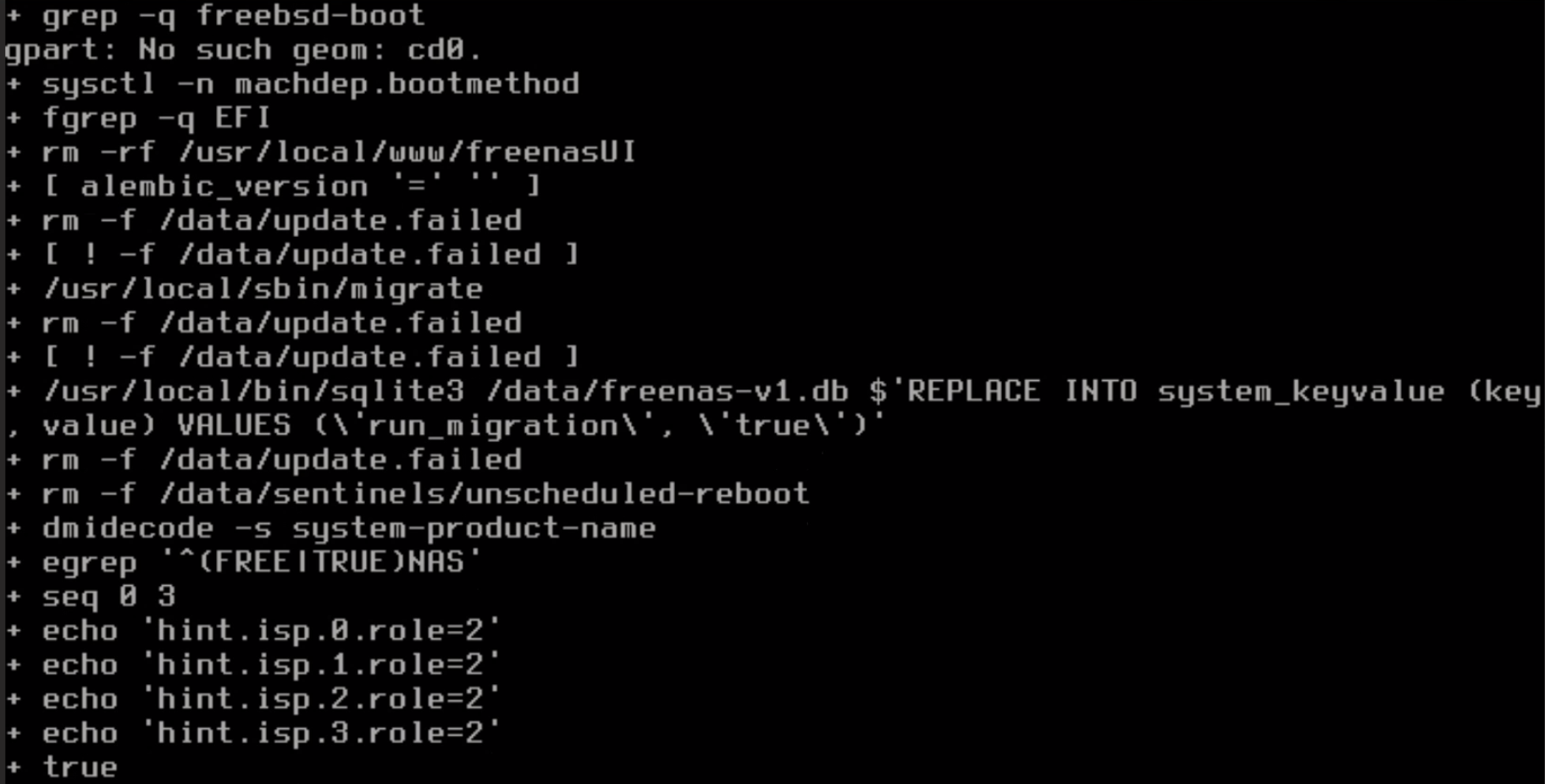Click the sqlite3 freenas-v1.db command text

pyautogui.click(x=446, y=391)
